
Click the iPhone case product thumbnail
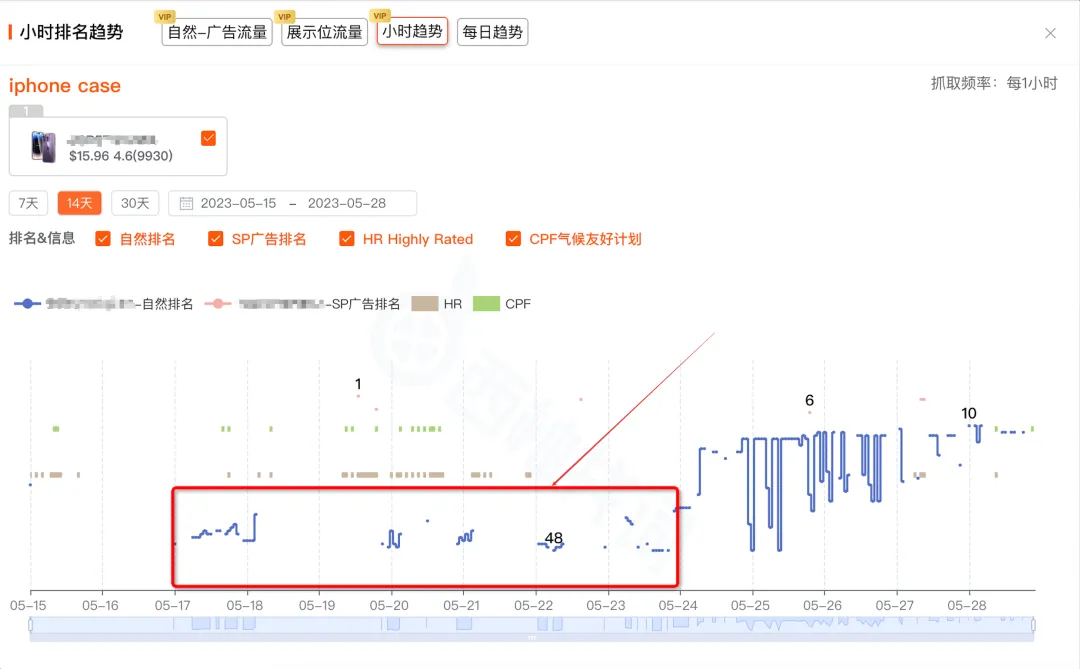(x=43, y=147)
